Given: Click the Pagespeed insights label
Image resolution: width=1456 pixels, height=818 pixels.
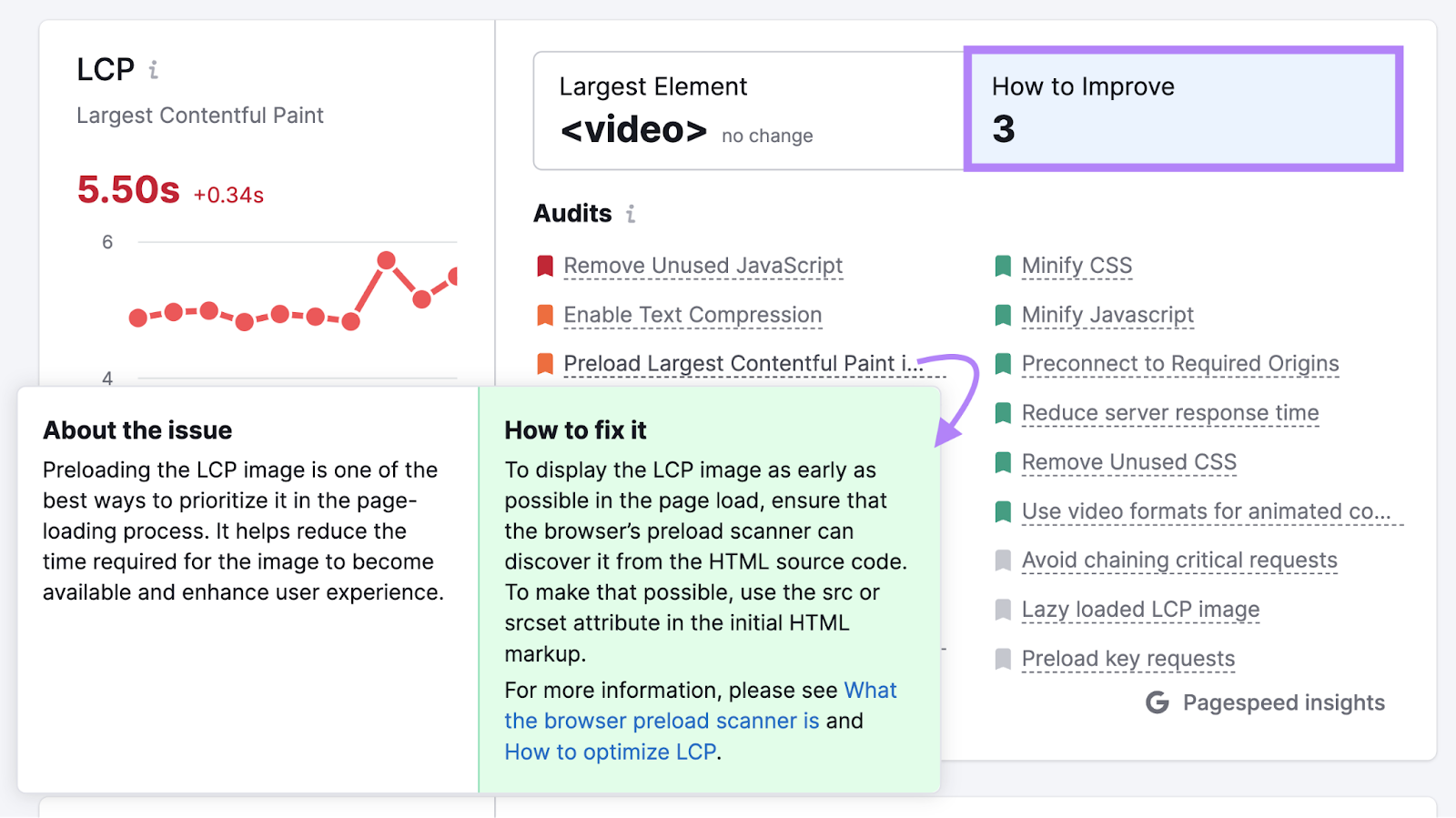Looking at the screenshot, I should click(1283, 702).
